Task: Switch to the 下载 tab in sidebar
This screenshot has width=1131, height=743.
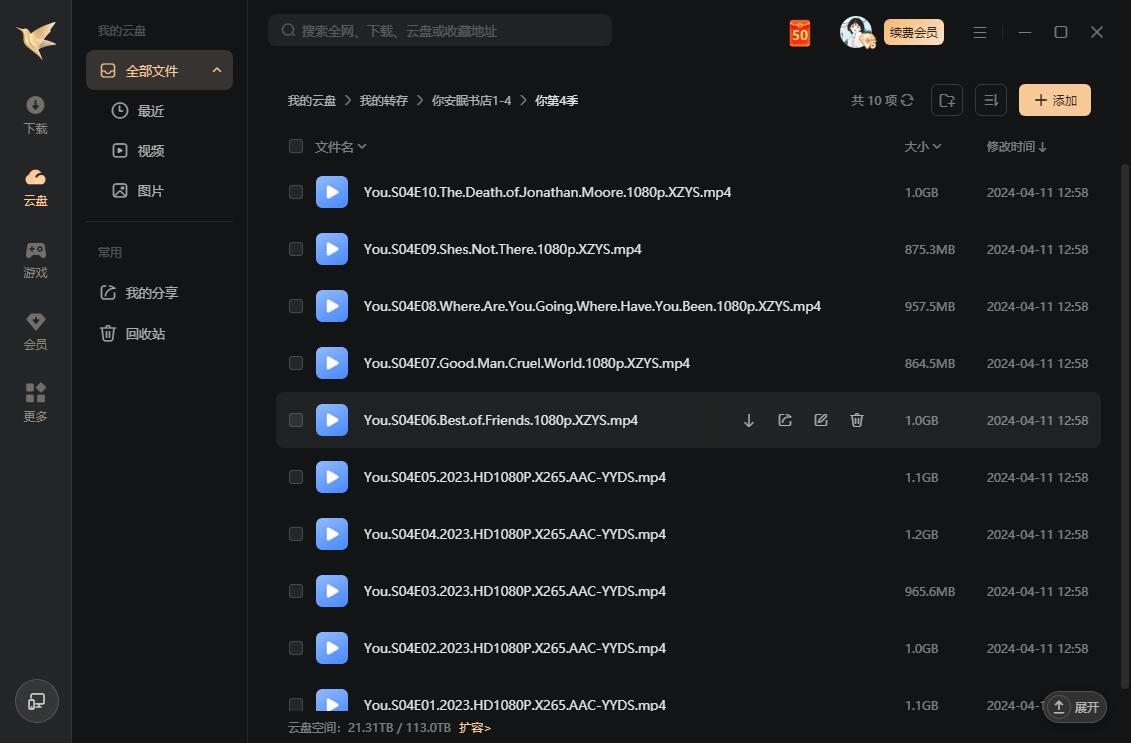Action: tap(35, 115)
